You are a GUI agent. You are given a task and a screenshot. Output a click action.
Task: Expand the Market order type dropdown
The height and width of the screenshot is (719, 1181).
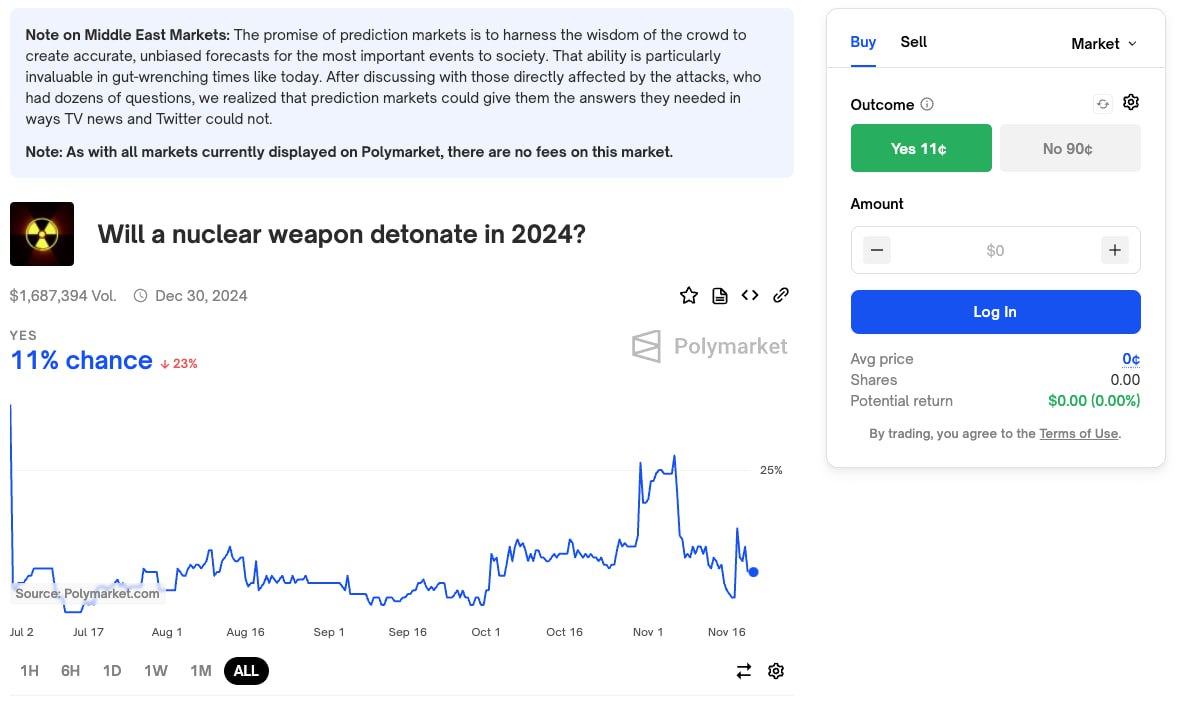click(1104, 44)
